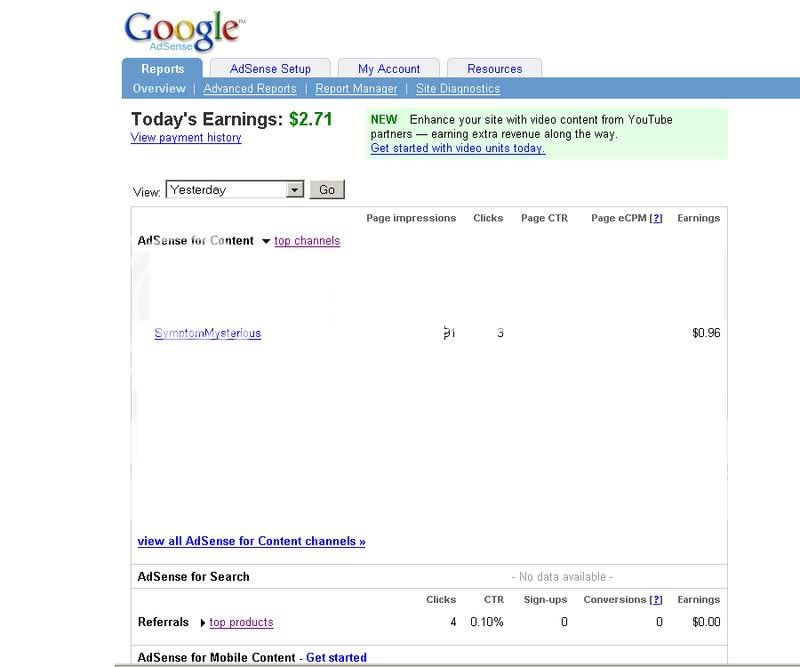Click the AdSense for Search heading

click(x=193, y=577)
